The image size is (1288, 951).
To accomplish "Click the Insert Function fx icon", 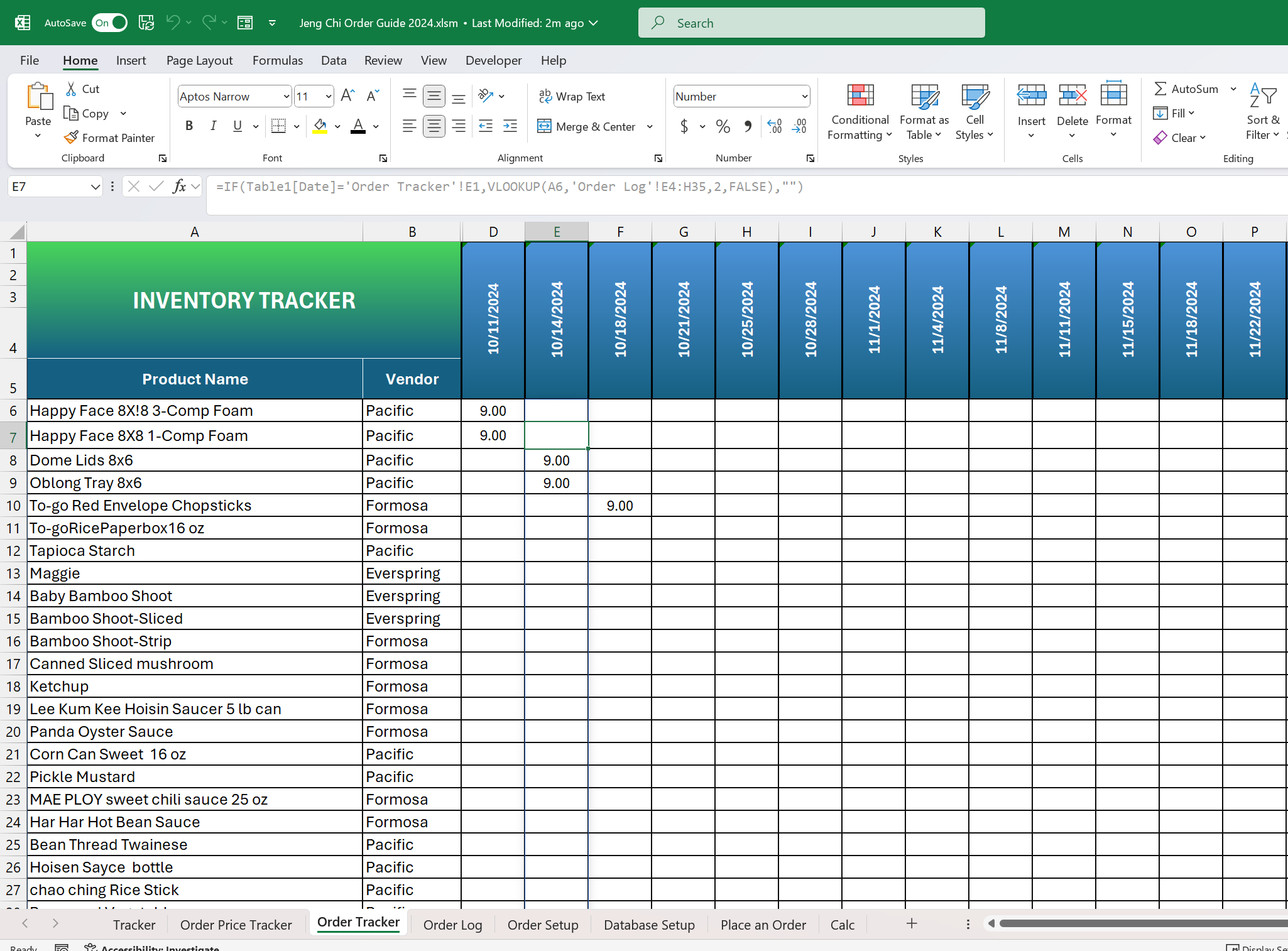I will [x=179, y=187].
